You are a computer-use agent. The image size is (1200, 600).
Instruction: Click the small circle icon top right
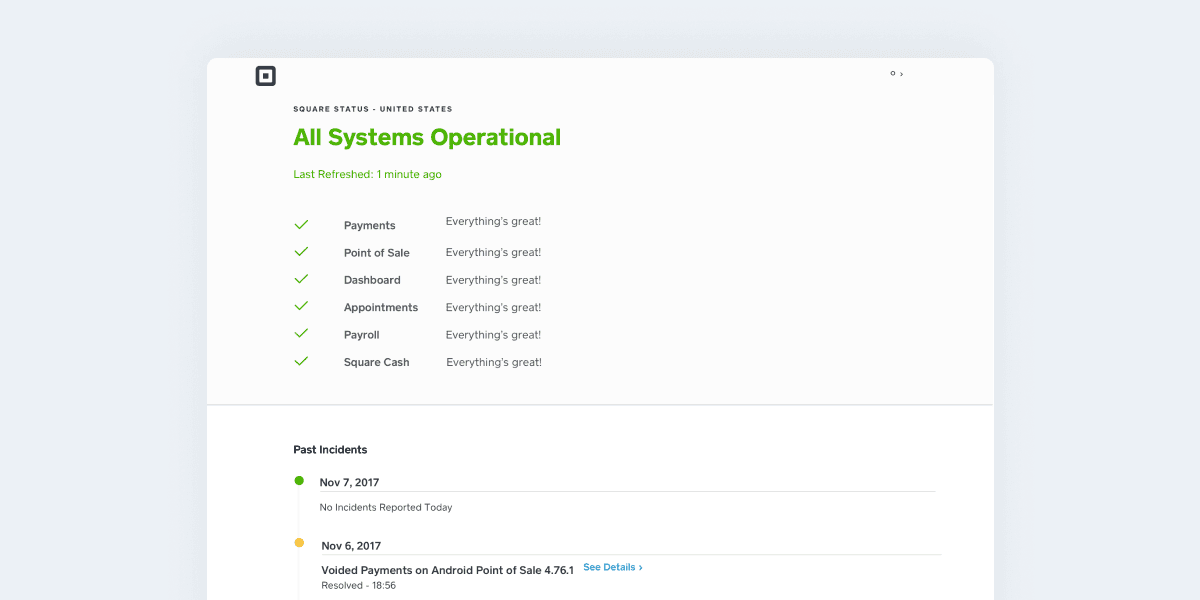892,73
